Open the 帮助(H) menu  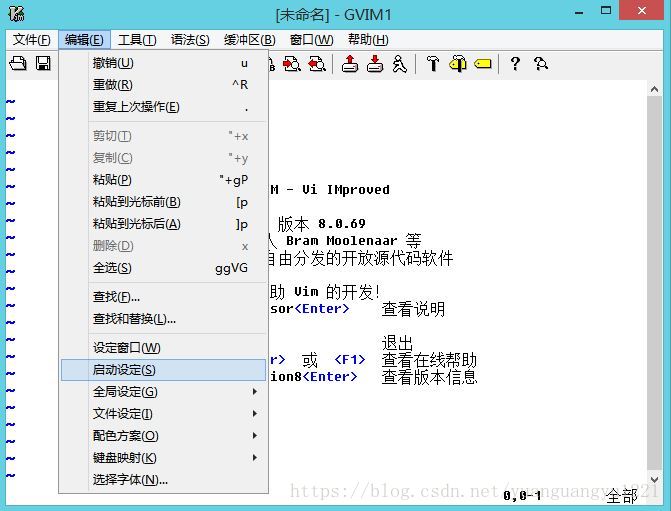tap(368, 40)
